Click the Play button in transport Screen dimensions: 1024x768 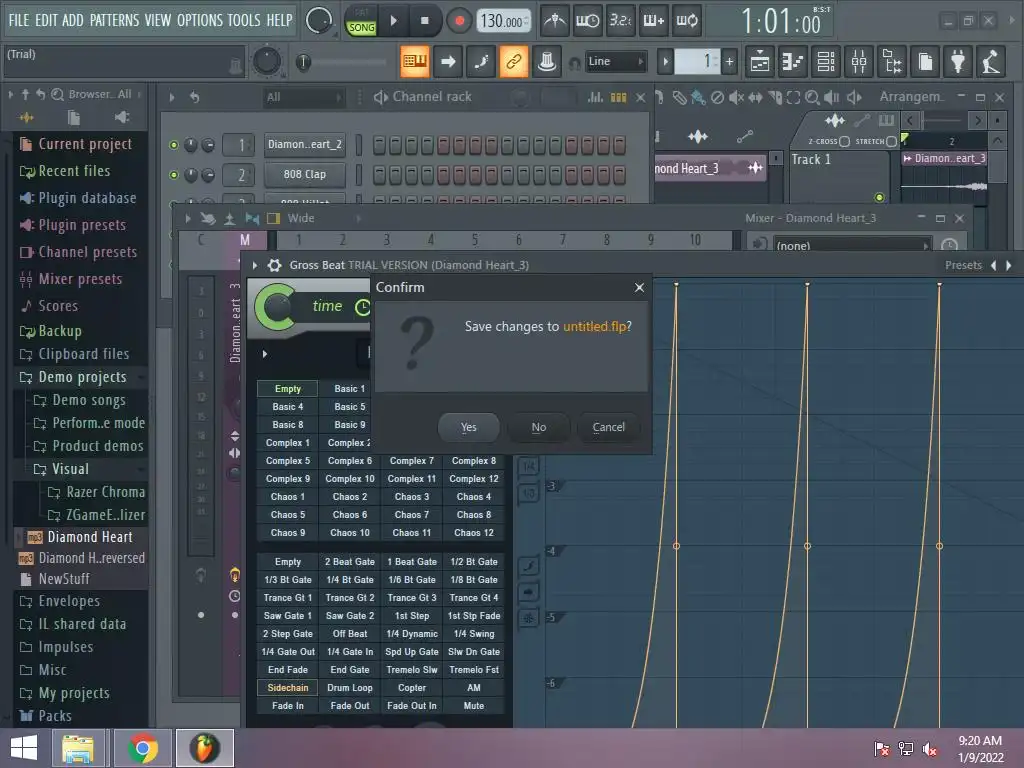coord(393,21)
